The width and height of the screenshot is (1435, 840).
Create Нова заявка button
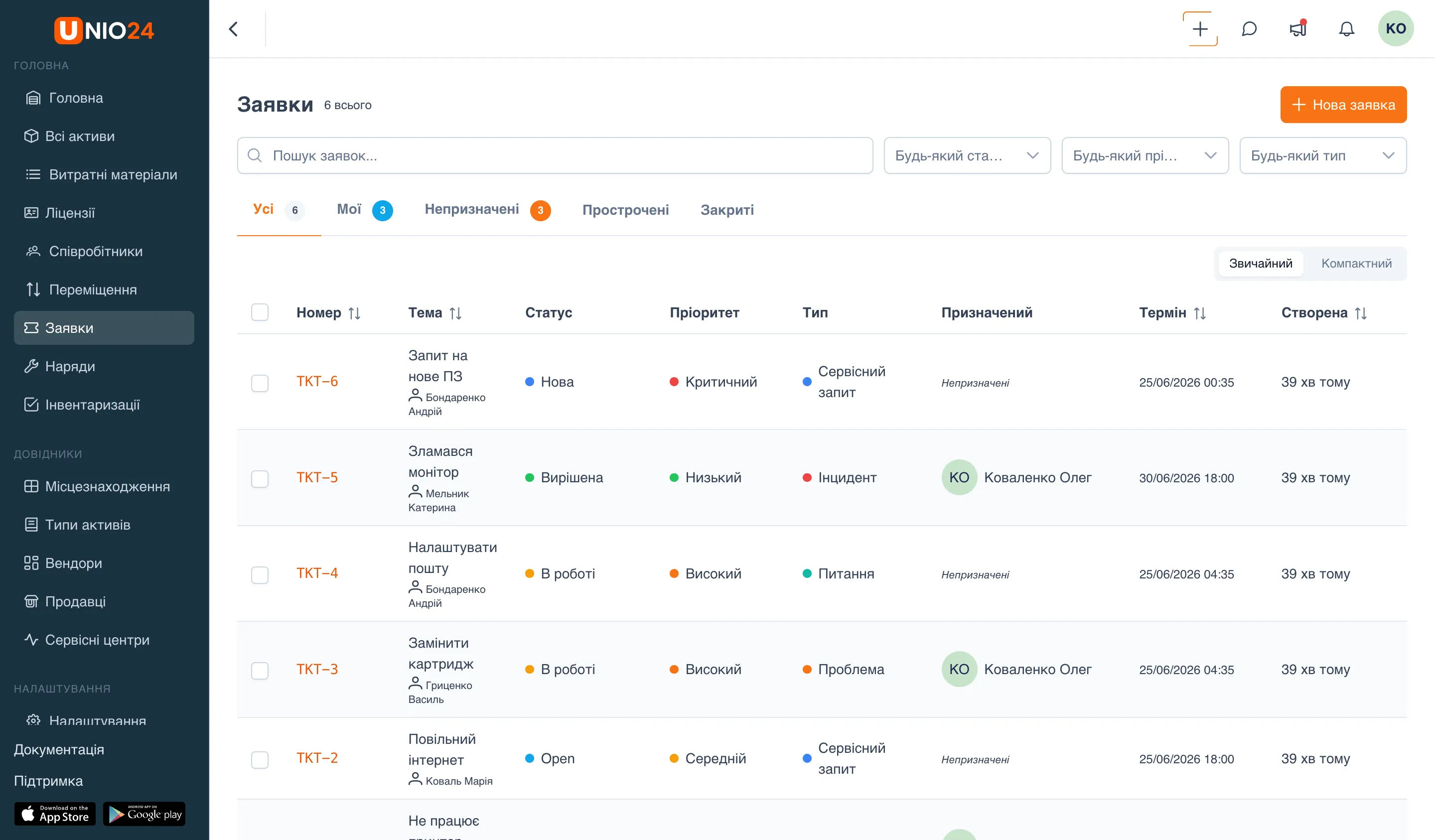[x=1343, y=105]
